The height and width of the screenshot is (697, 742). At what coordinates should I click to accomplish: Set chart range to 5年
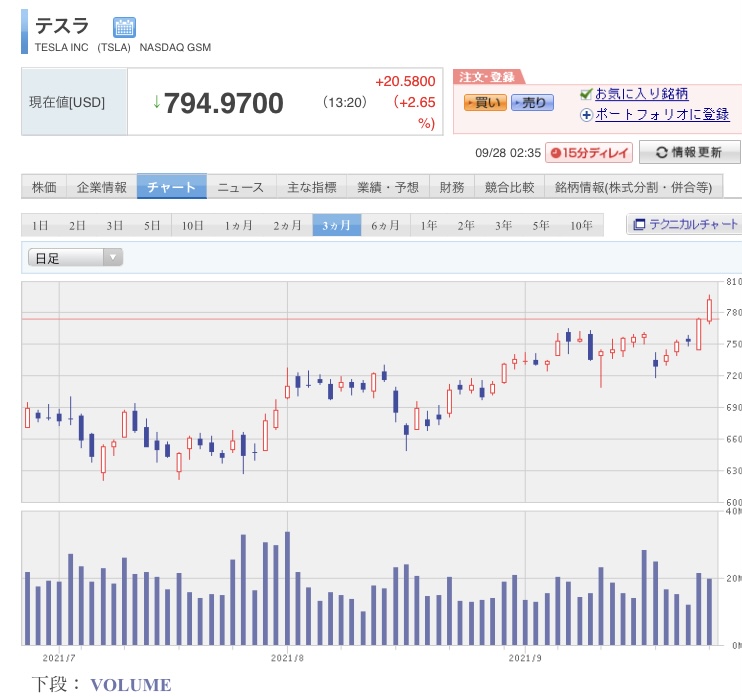541,225
